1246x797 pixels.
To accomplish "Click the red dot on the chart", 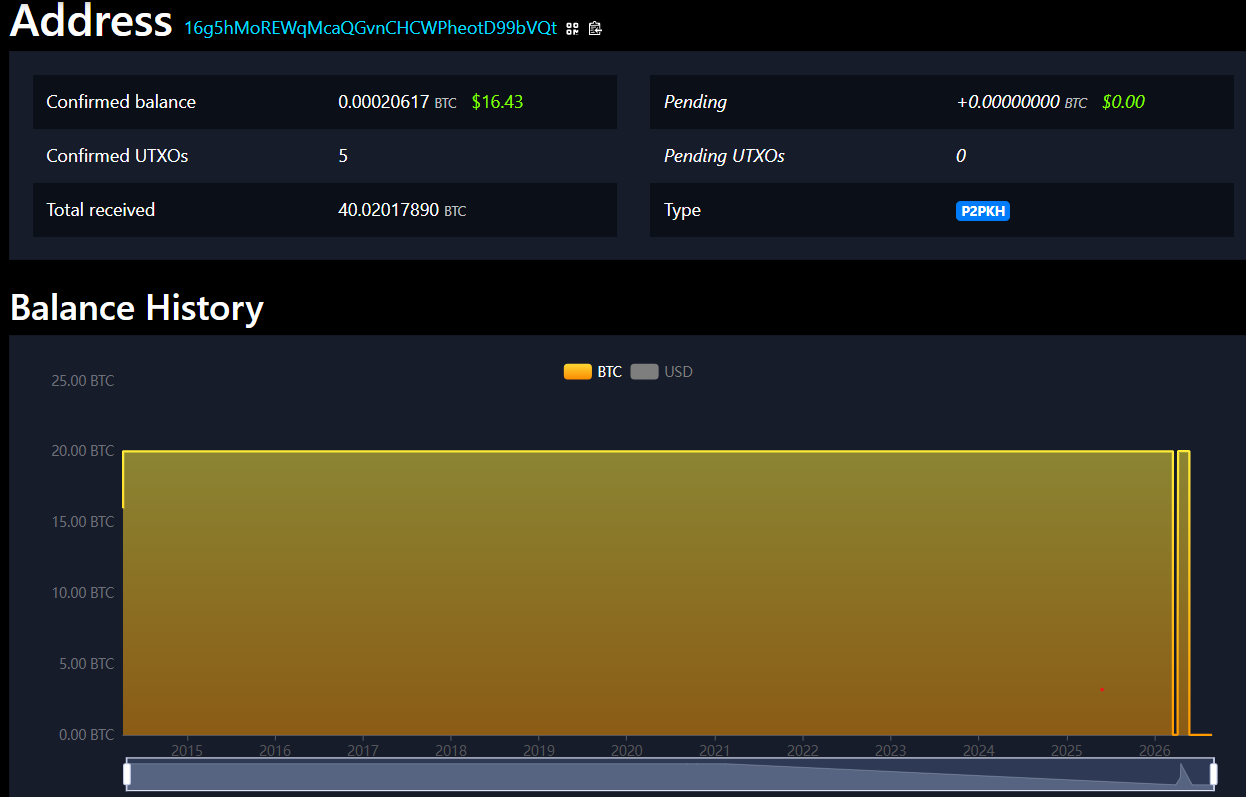I will 1102,690.
